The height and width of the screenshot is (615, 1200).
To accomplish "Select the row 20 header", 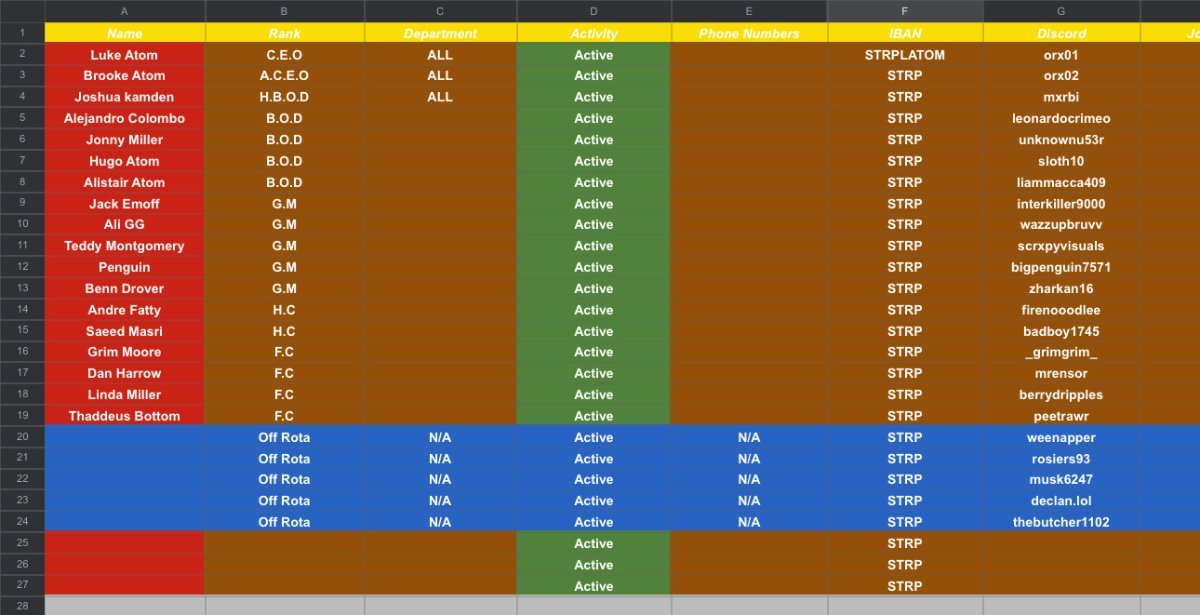I will pos(22,437).
